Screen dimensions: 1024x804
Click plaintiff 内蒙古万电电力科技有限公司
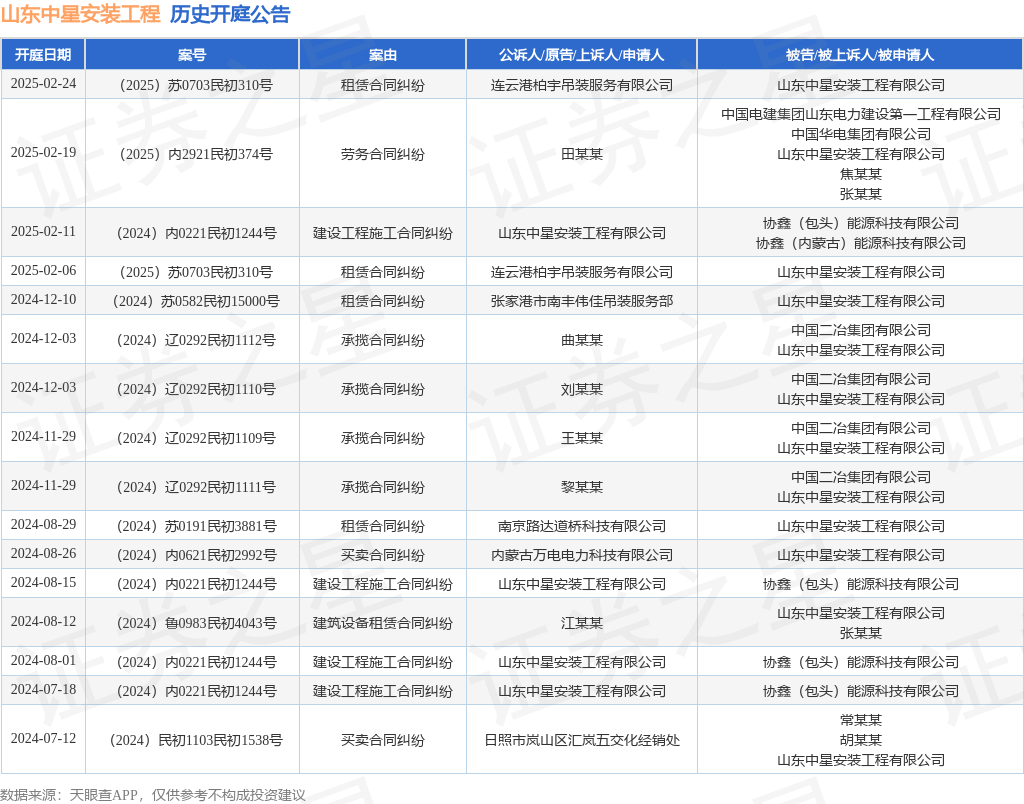[581, 555]
